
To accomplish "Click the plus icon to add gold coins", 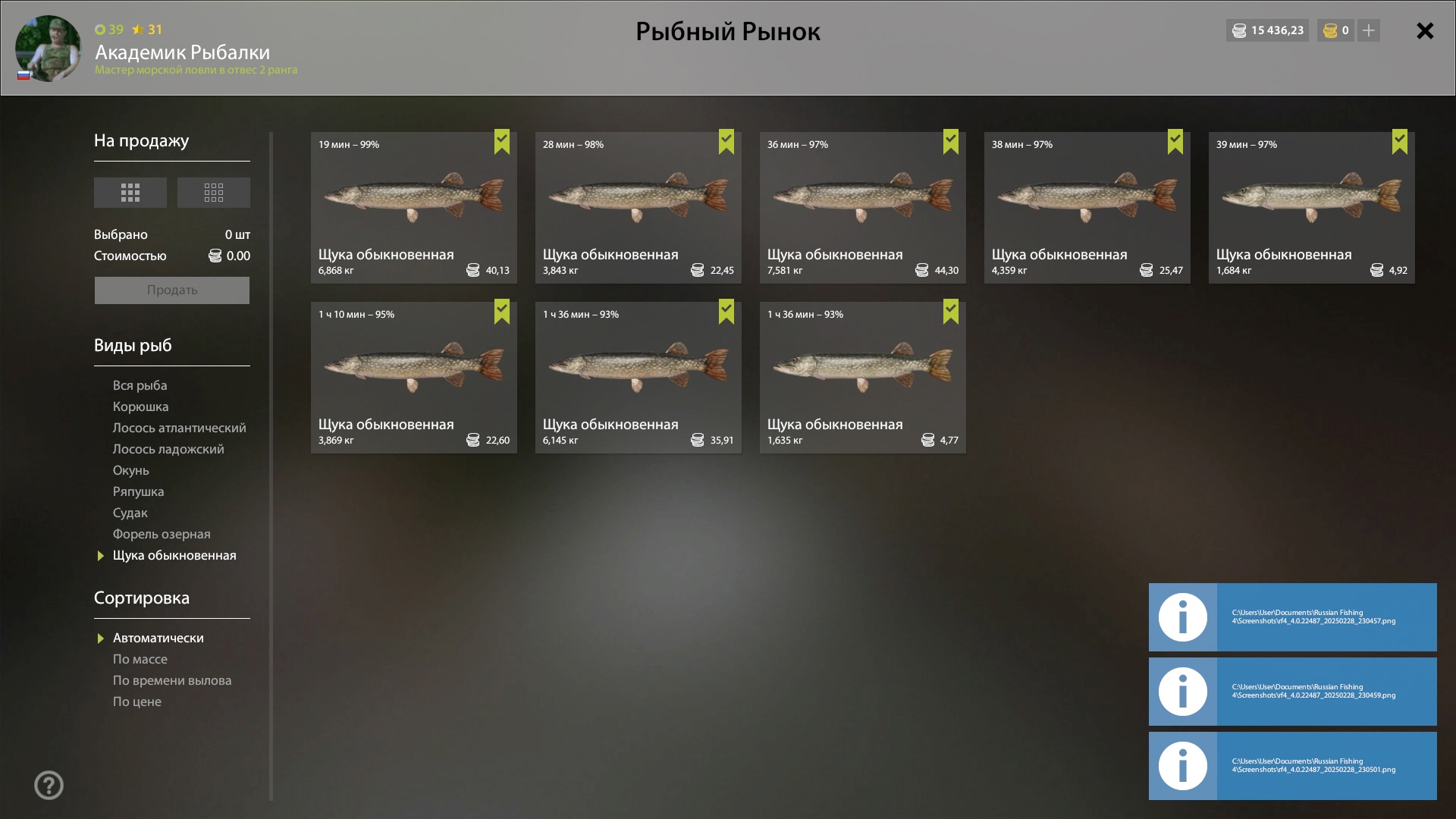I will point(1368,30).
